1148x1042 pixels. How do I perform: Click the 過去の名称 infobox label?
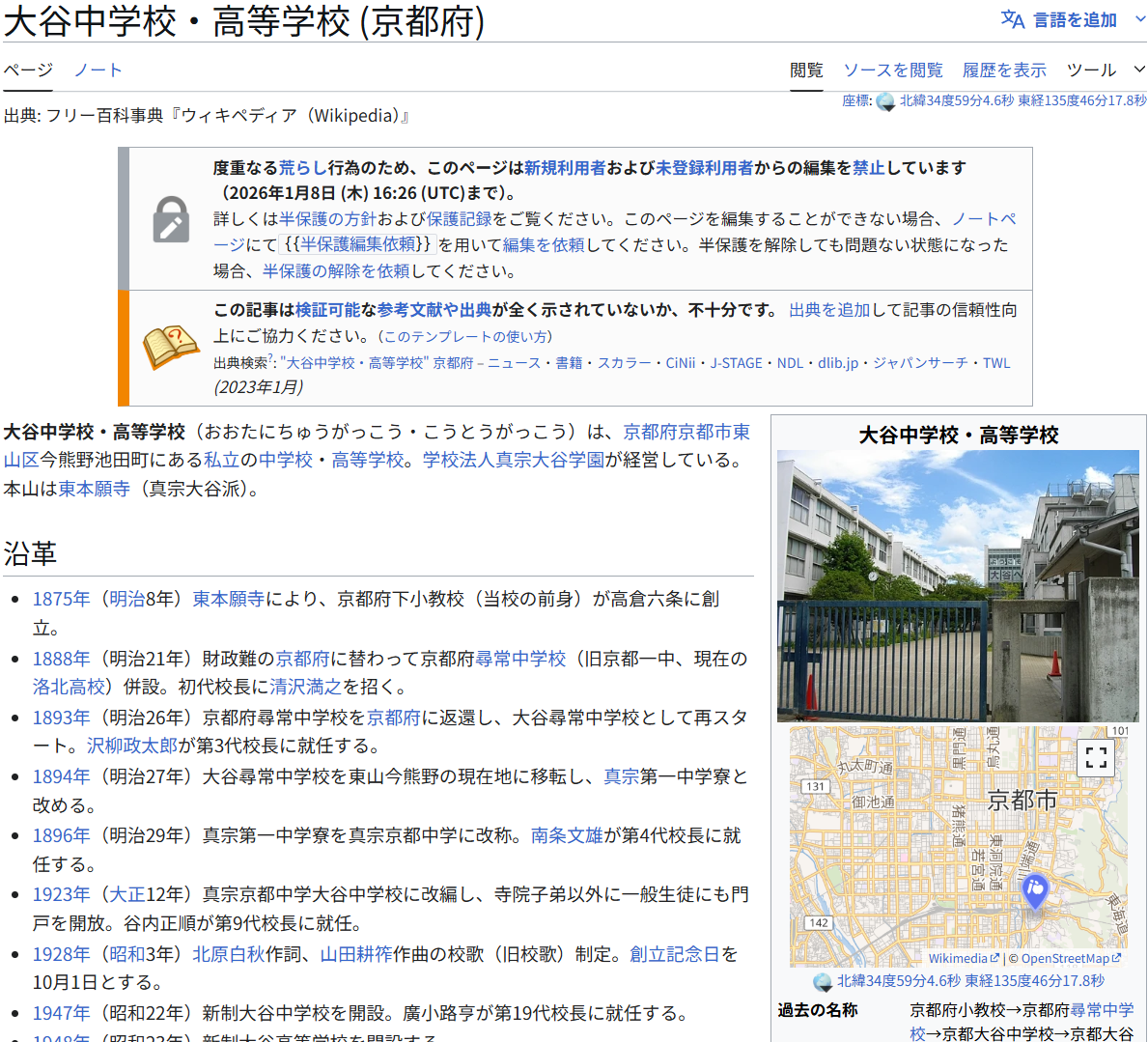coord(817,1010)
